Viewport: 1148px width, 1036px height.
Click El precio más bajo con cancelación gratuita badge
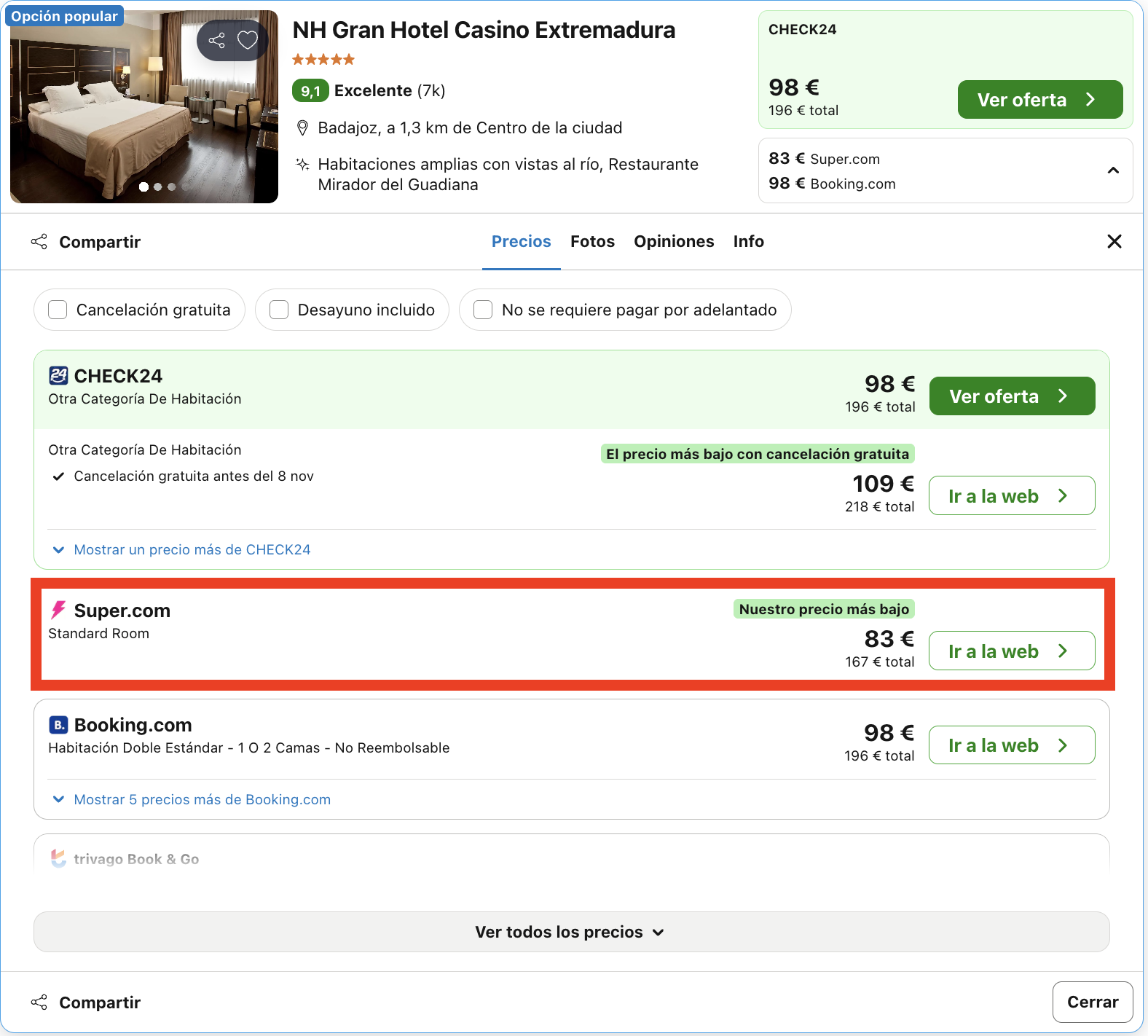(x=758, y=454)
